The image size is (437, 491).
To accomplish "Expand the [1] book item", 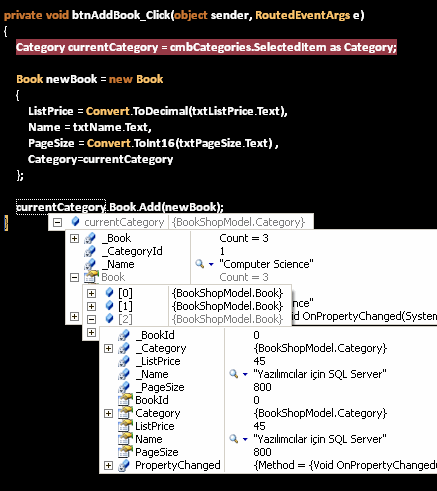I will [x=91, y=306].
